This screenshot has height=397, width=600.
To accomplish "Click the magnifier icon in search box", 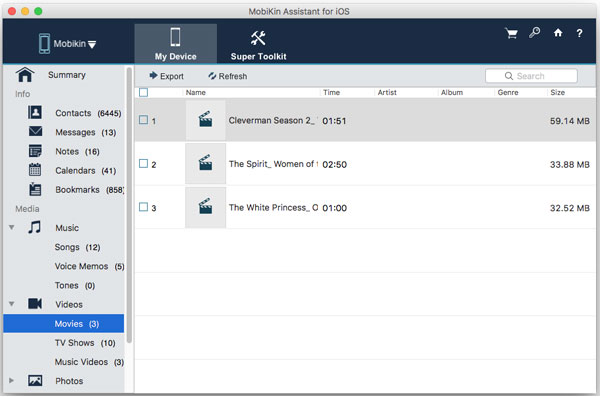I will click(x=509, y=76).
